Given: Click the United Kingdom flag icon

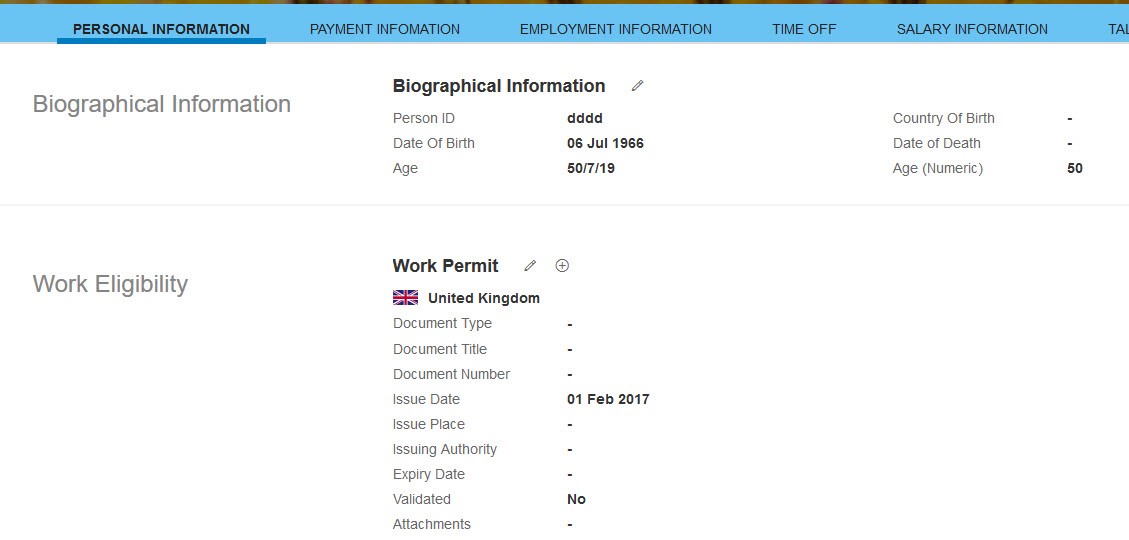Looking at the screenshot, I should [x=405, y=298].
